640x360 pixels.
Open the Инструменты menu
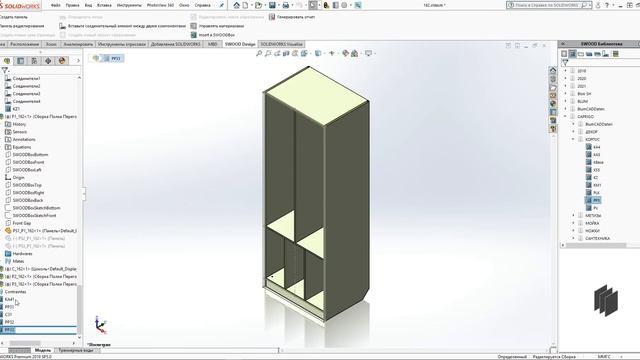pos(129,5)
